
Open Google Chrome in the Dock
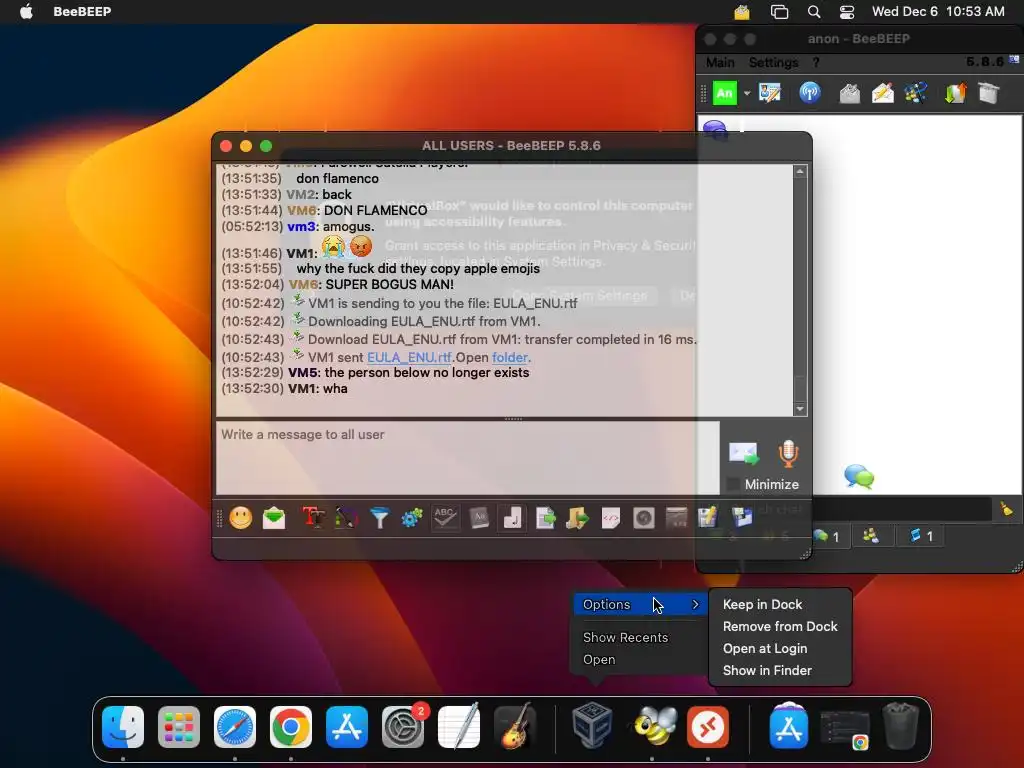(x=291, y=727)
